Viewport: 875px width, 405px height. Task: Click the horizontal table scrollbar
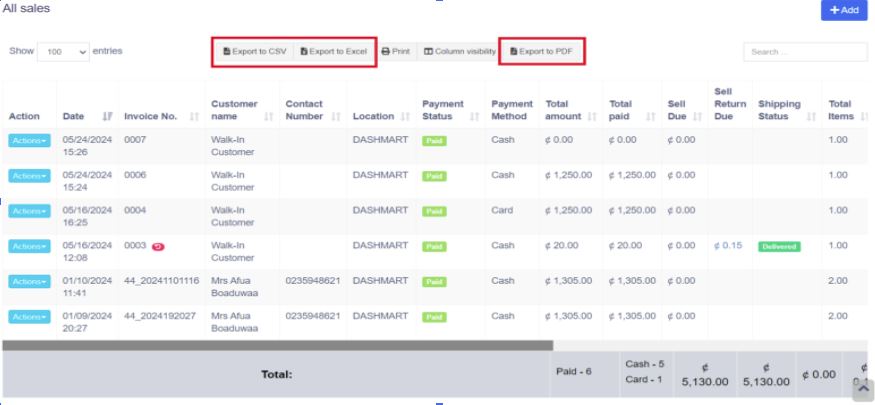coord(277,346)
